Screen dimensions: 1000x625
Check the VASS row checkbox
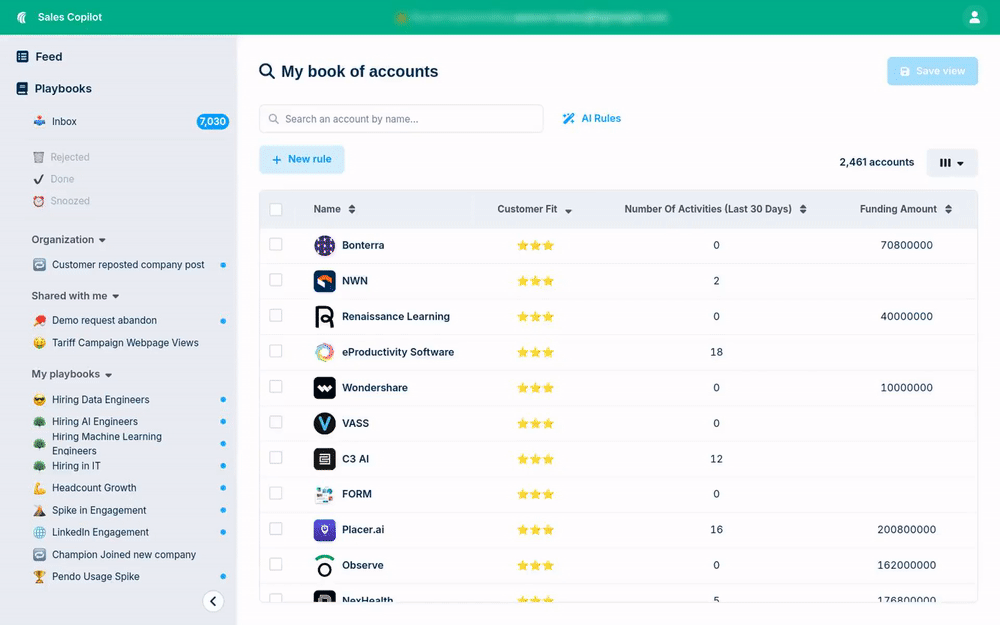coord(276,422)
